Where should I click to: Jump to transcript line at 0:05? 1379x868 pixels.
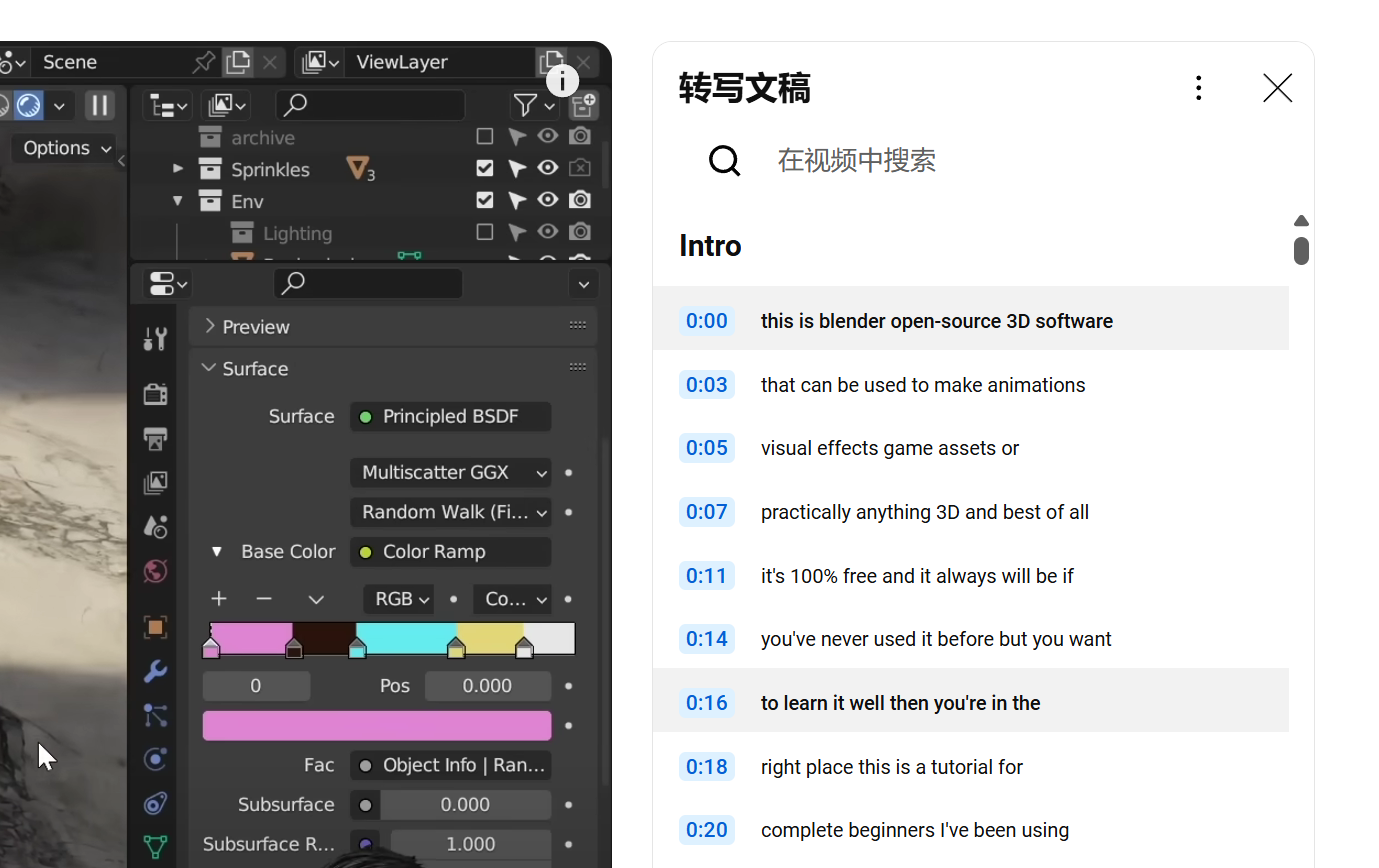(x=706, y=448)
